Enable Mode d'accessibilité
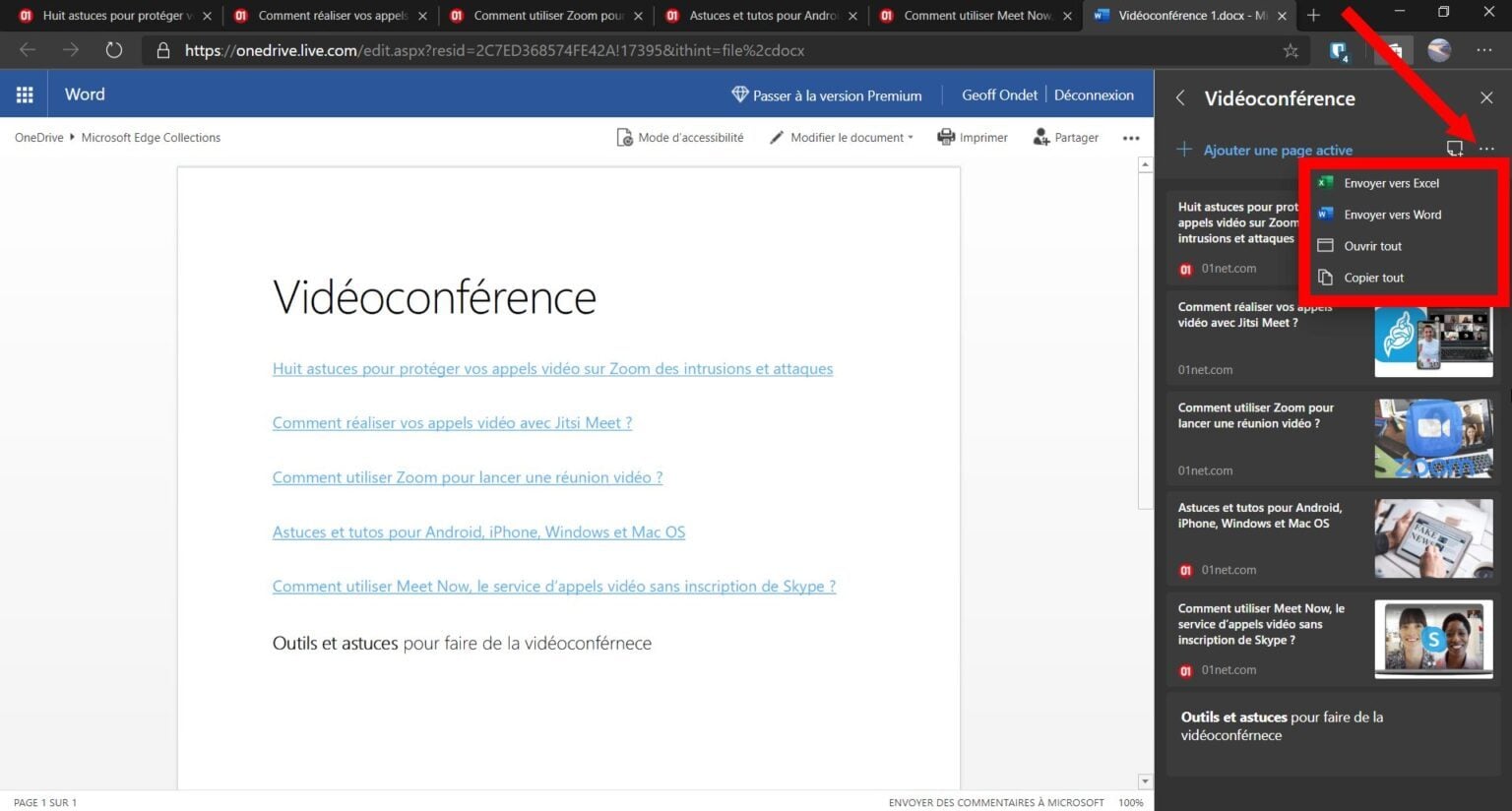This screenshot has width=1512, height=811. click(679, 137)
